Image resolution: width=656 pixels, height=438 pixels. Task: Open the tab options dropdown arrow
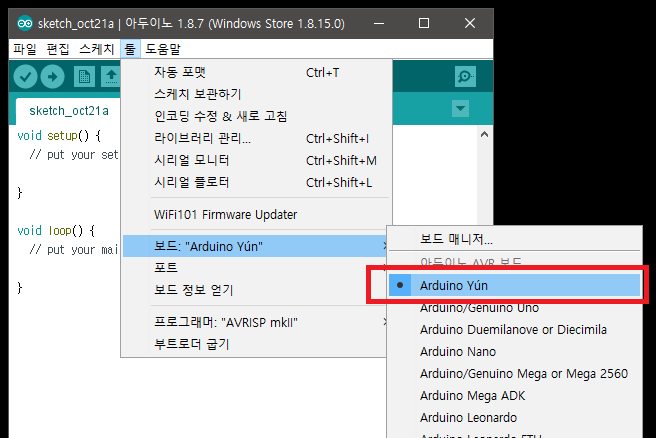click(x=460, y=108)
